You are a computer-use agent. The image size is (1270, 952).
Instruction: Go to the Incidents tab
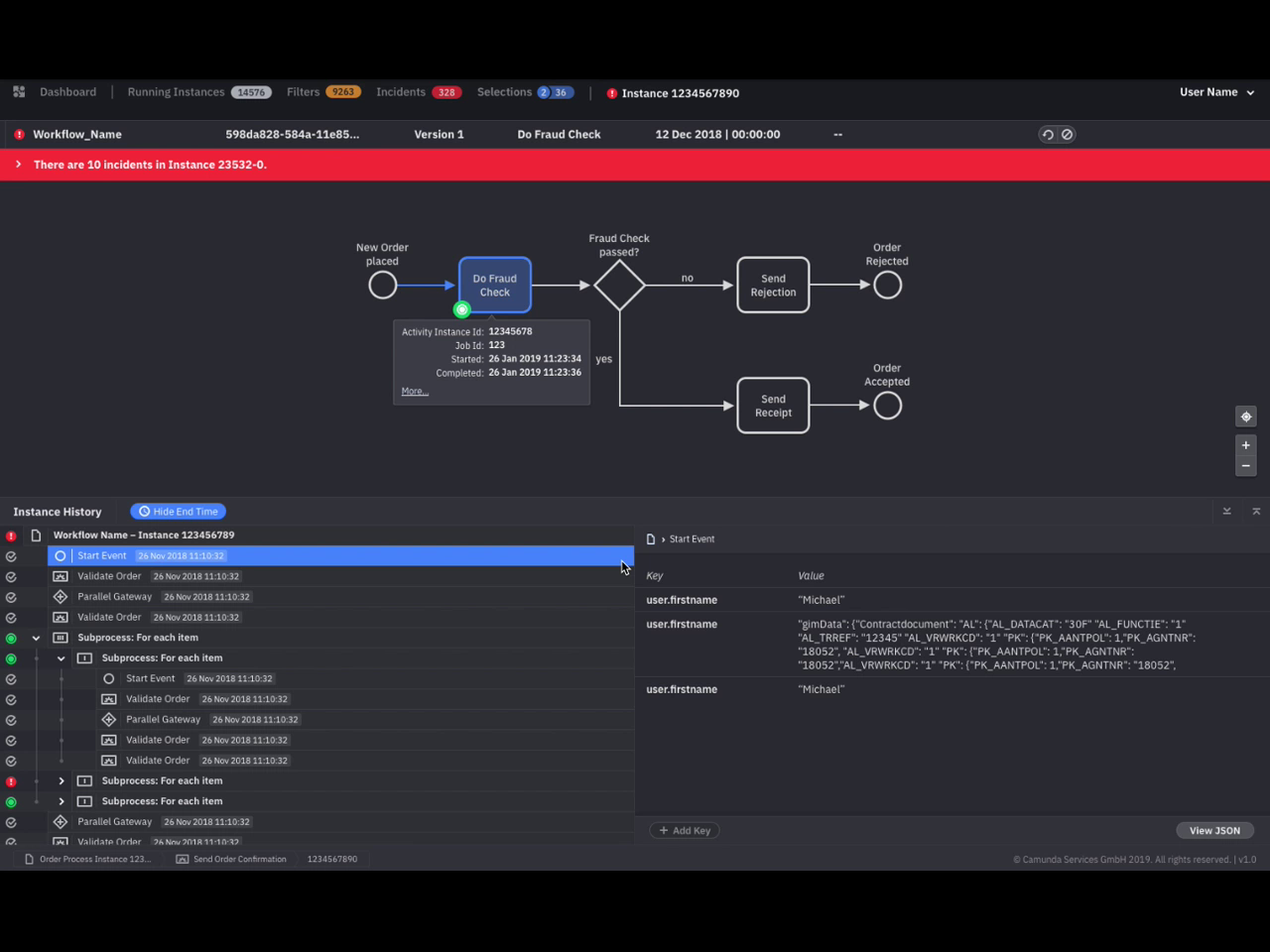click(x=401, y=92)
